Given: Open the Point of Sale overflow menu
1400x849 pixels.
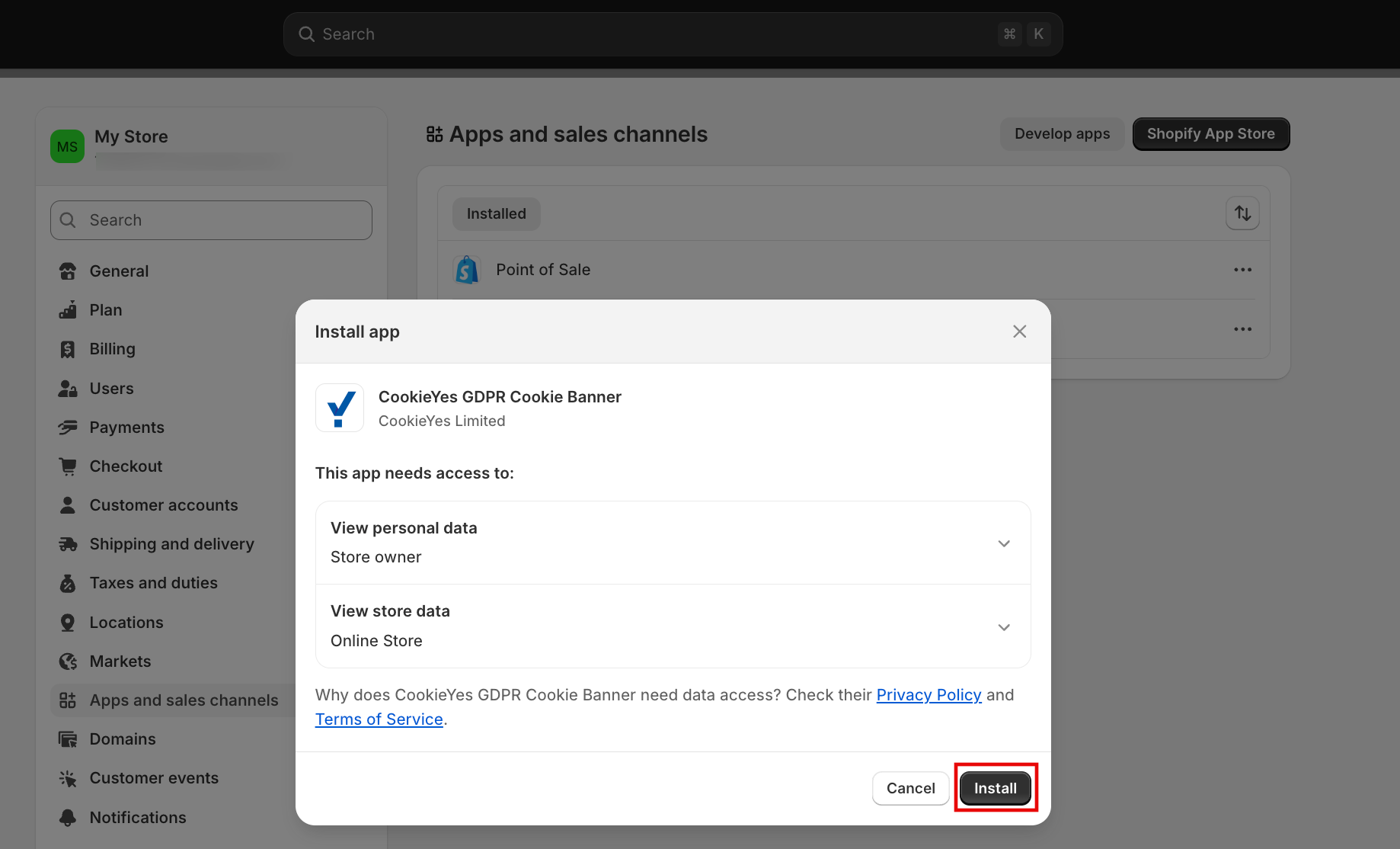Looking at the screenshot, I should [1242, 269].
